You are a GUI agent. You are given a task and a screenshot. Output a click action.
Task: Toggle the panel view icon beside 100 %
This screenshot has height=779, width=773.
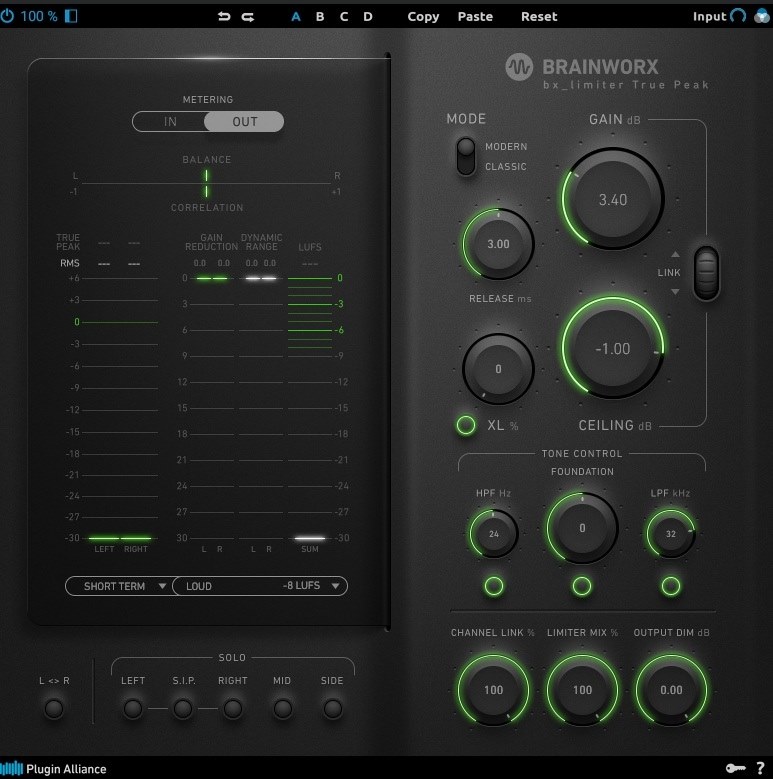[71, 16]
